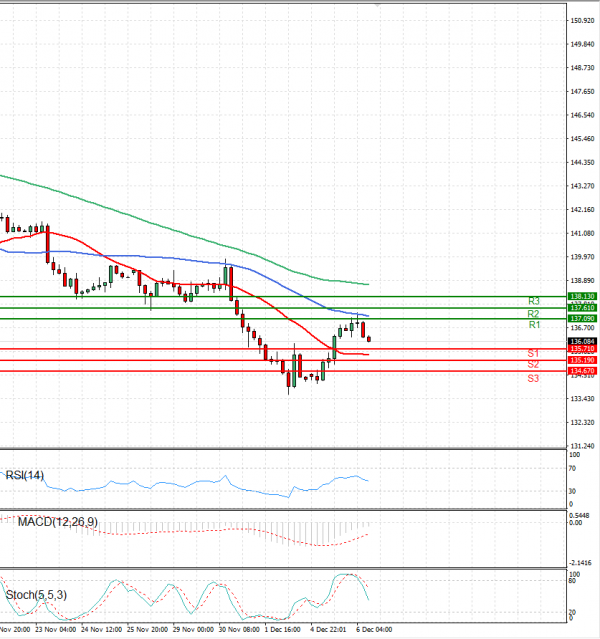Viewport: 600px width, 639px height.
Task: Click the 23 Nov 04:00 time label
Action: point(55,629)
